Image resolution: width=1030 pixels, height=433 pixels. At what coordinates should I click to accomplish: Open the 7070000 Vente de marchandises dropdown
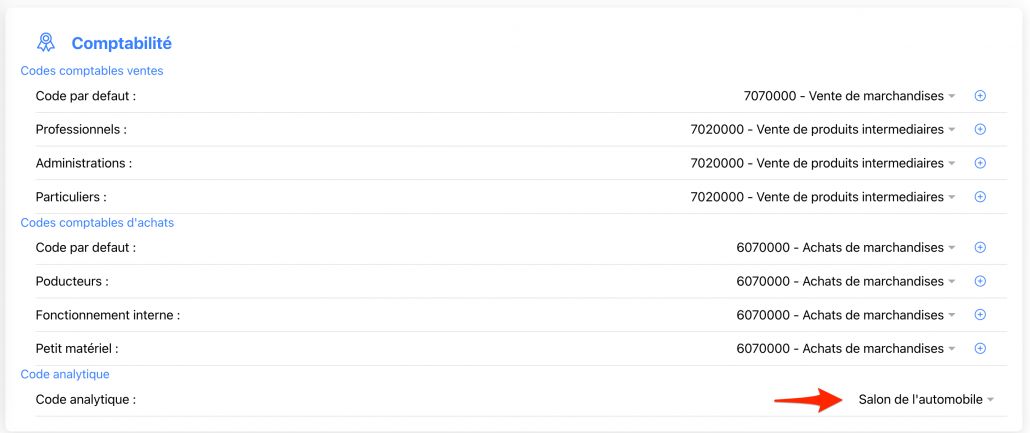850,96
